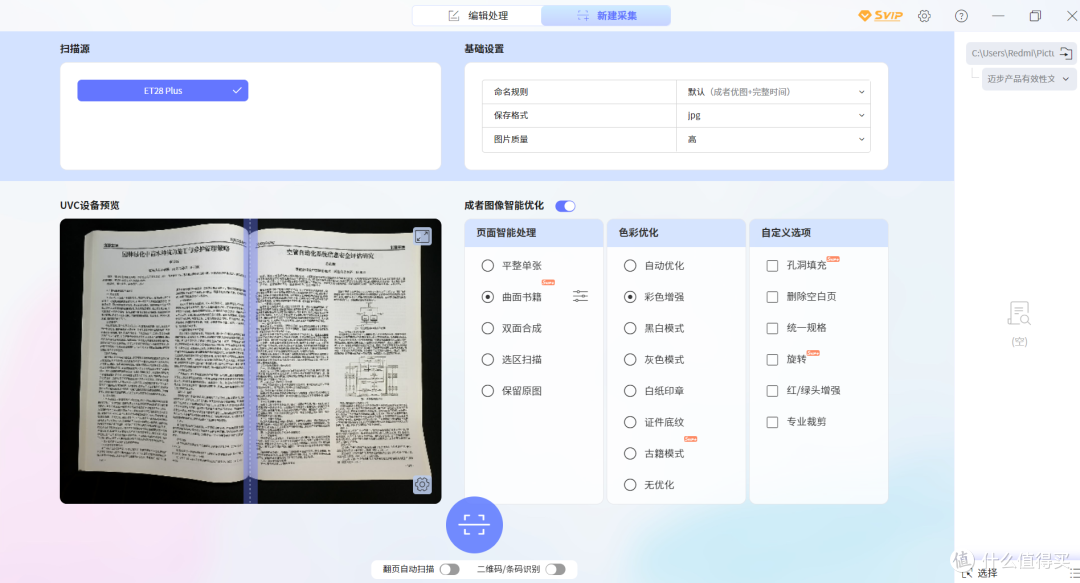
Task: Toggle 成者图像智能优化 switch
Action: (565, 206)
